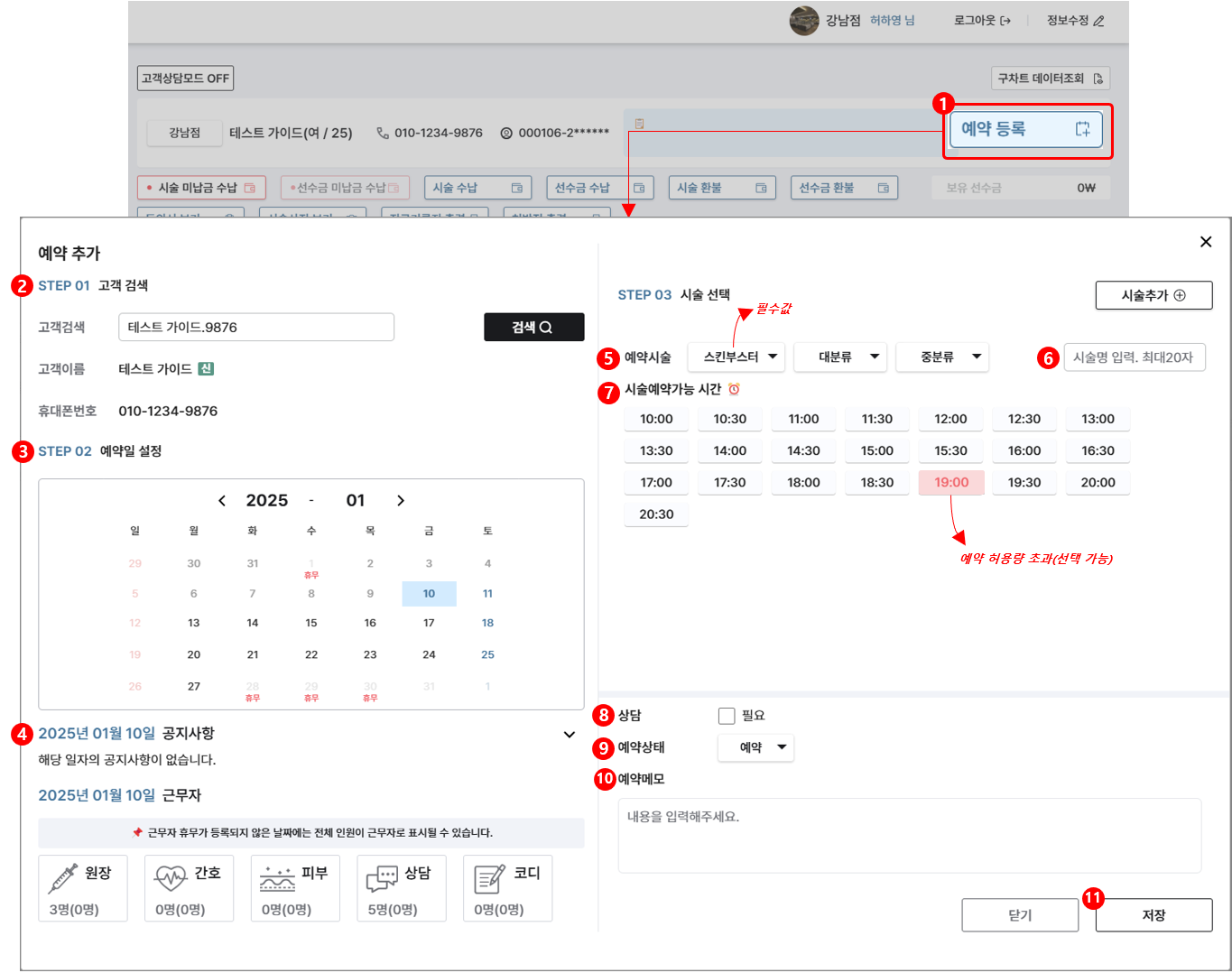Click the green 신 badge beside customer name

tap(206, 368)
